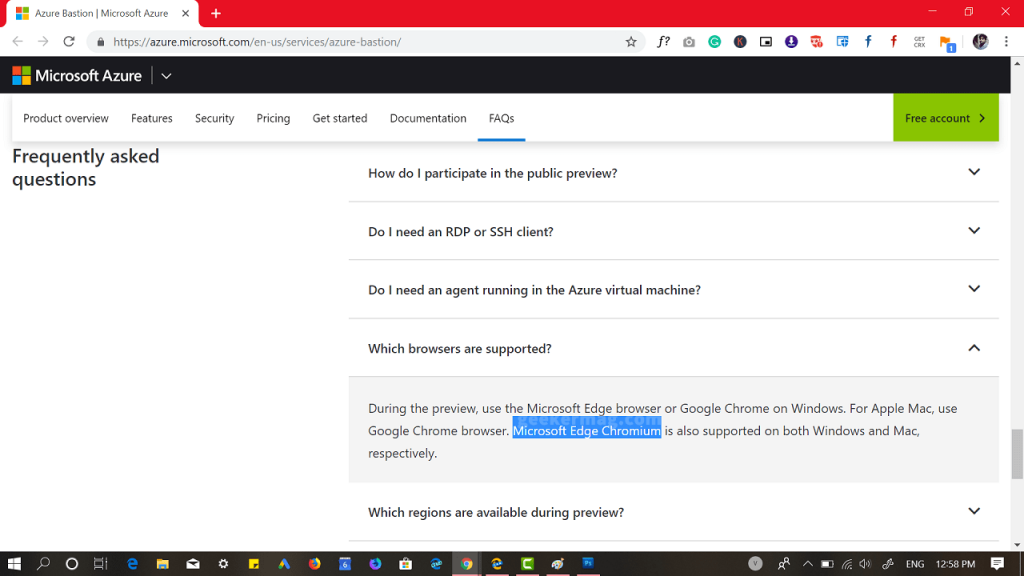Open the Chrome profile avatar

pyautogui.click(x=980, y=42)
